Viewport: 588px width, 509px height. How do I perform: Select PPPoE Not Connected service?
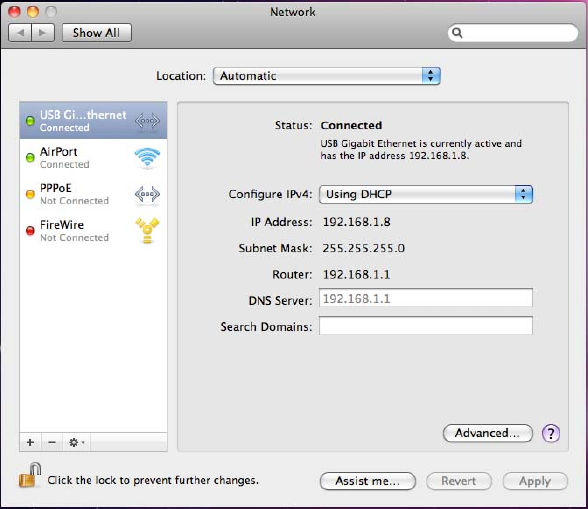pyautogui.click(x=93, y=194)
